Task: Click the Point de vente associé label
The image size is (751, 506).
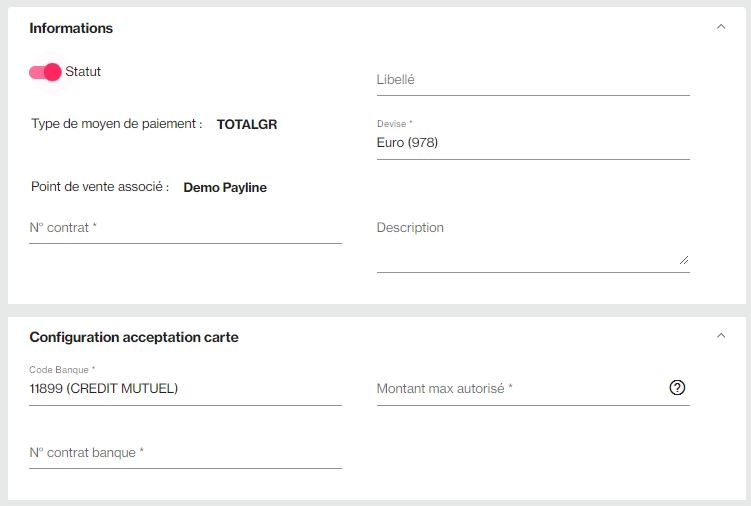Action: tap(100, 186)
